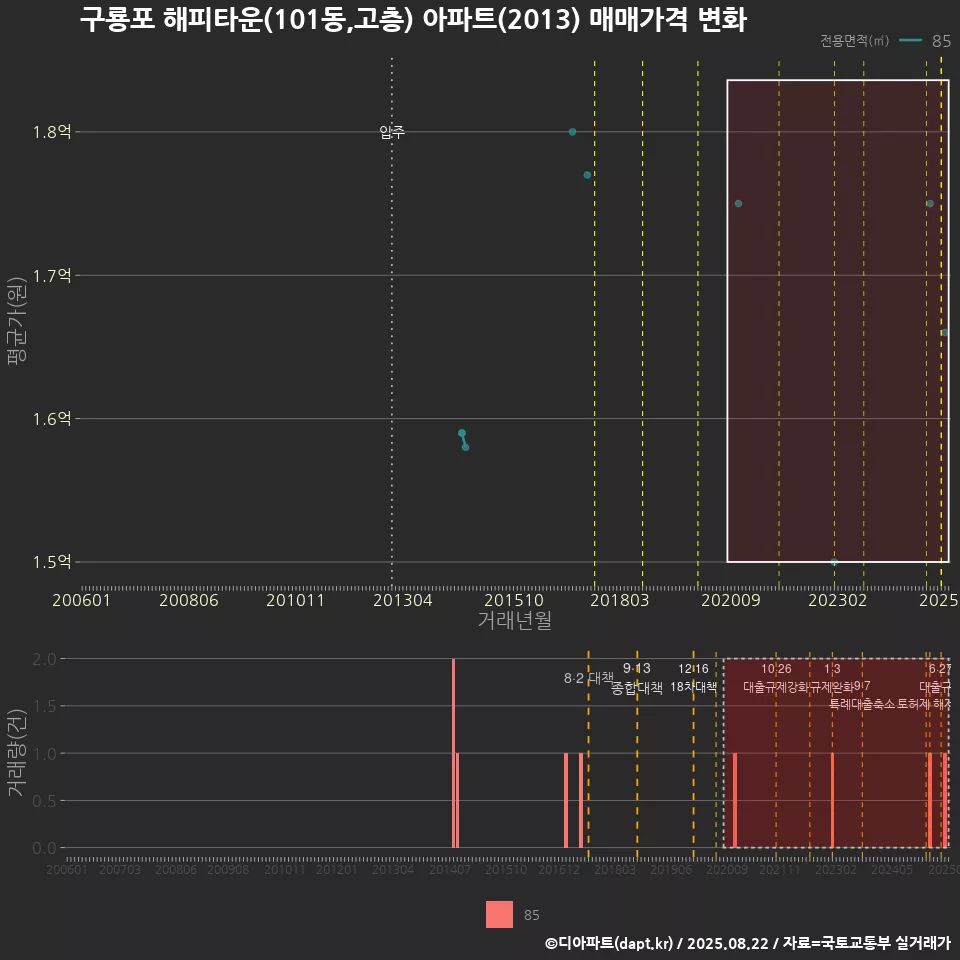
Task: Click the 200806 label on the price chart axis
Action: [x=189, y=600]
